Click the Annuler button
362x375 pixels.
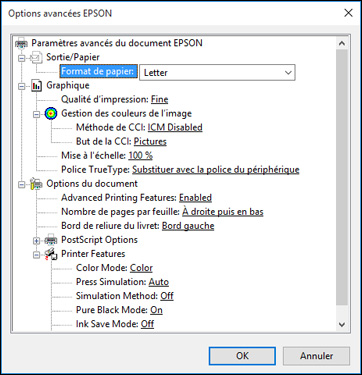[316, 356]
